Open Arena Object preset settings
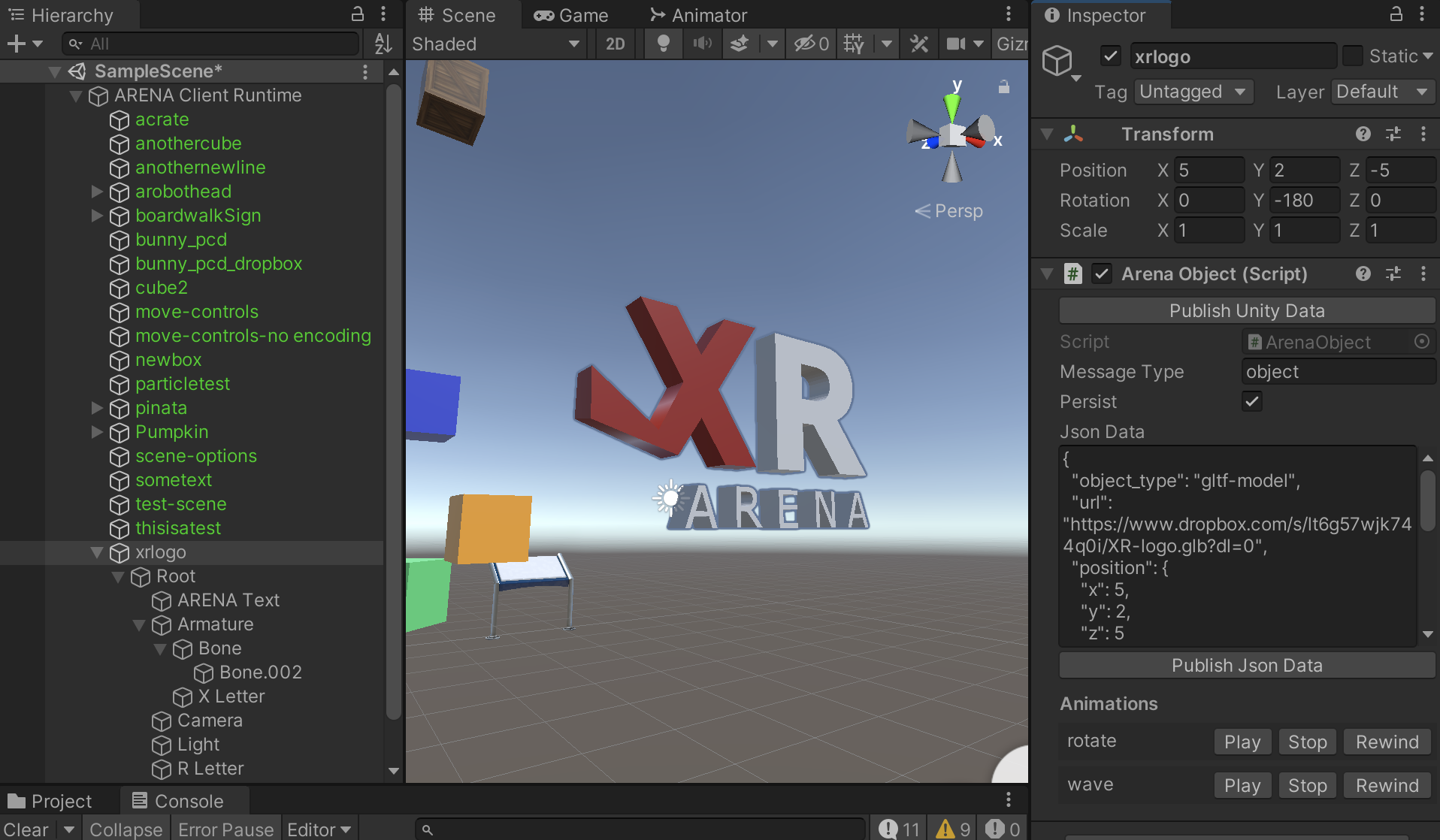The height and width of the screenshot is (840, 1440). tap(1393, 273)
